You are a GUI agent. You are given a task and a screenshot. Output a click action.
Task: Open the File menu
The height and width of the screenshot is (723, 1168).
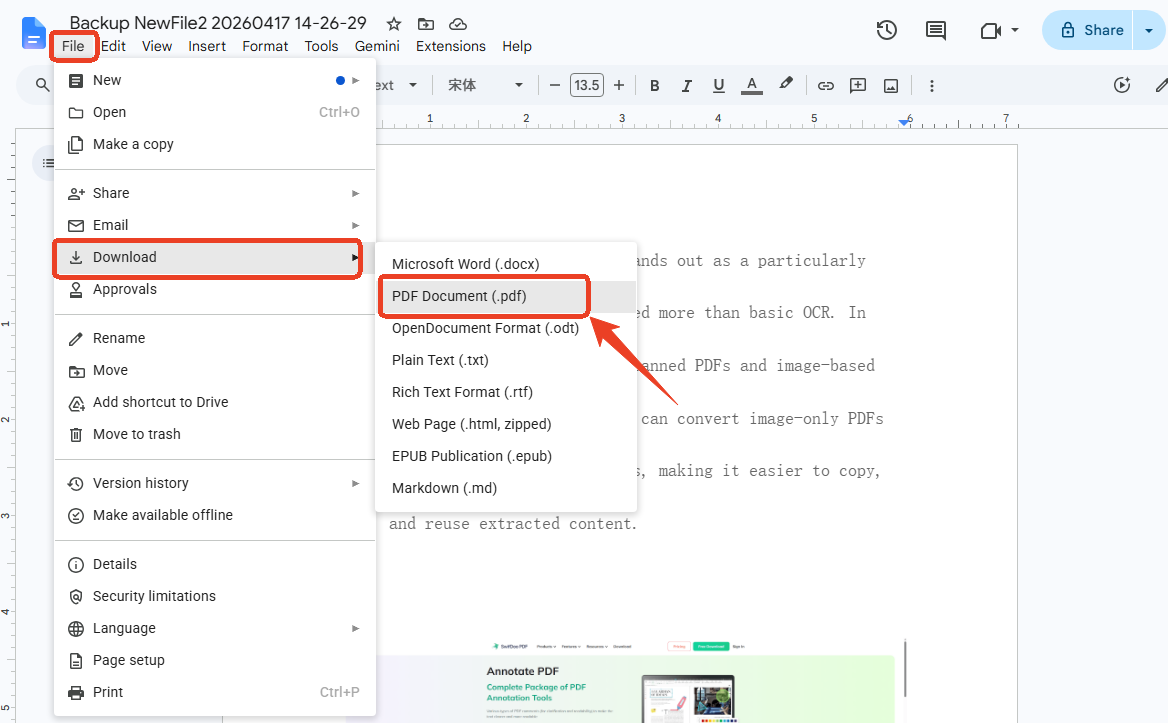tap(73, 46)
